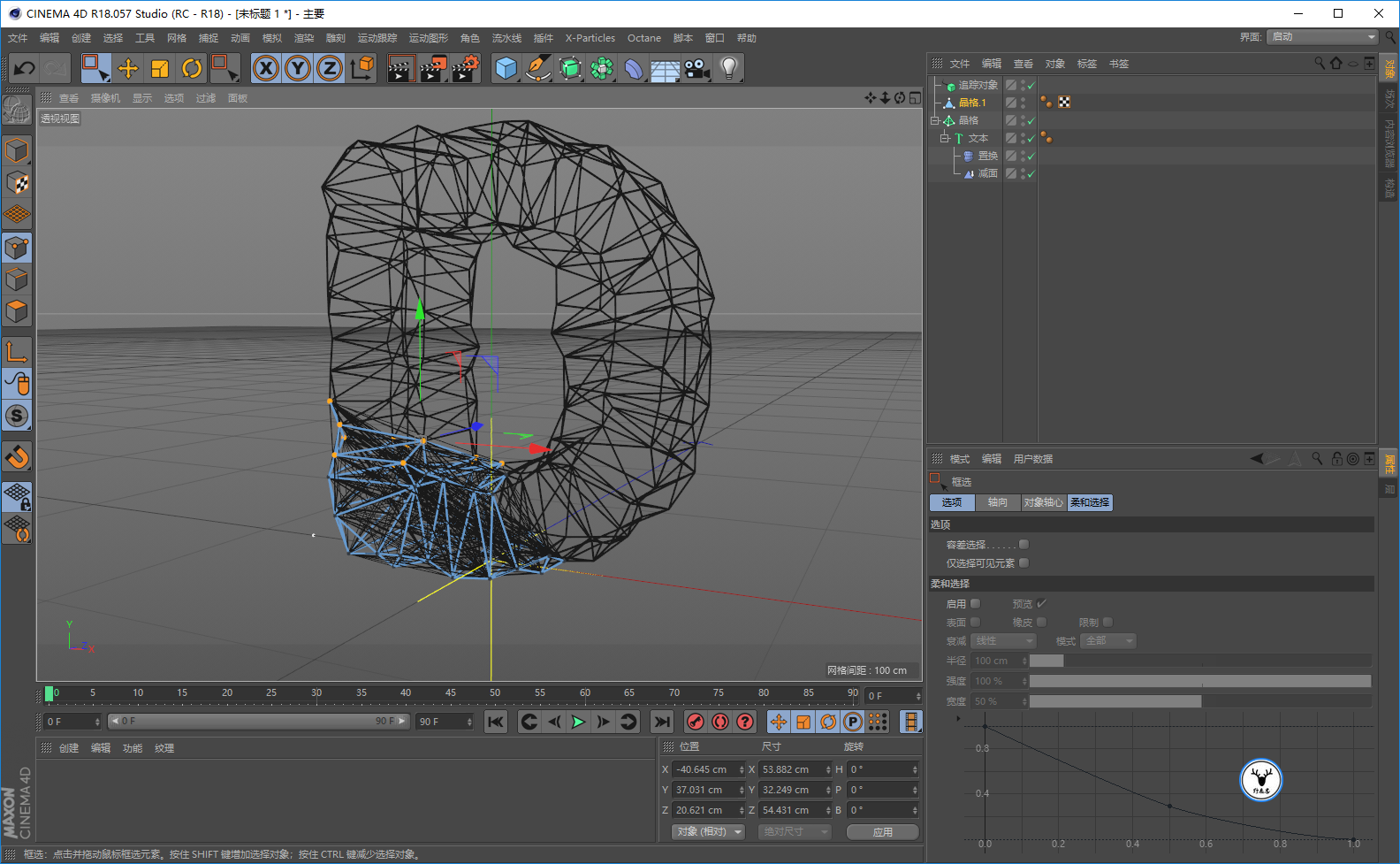
Task: Toggle visibility dots for 晶格.1 object
Action: [x=1023, y=103]
